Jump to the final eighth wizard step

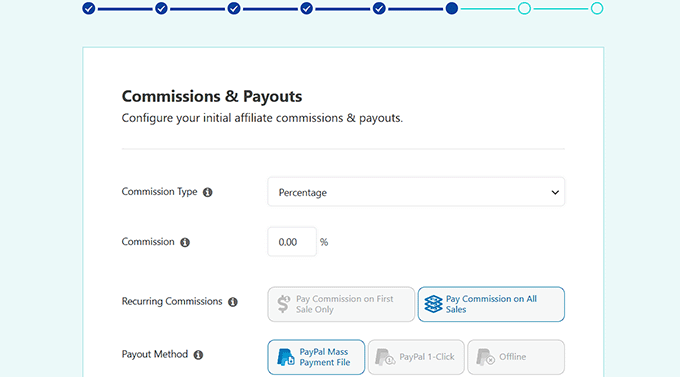point(597,8)
